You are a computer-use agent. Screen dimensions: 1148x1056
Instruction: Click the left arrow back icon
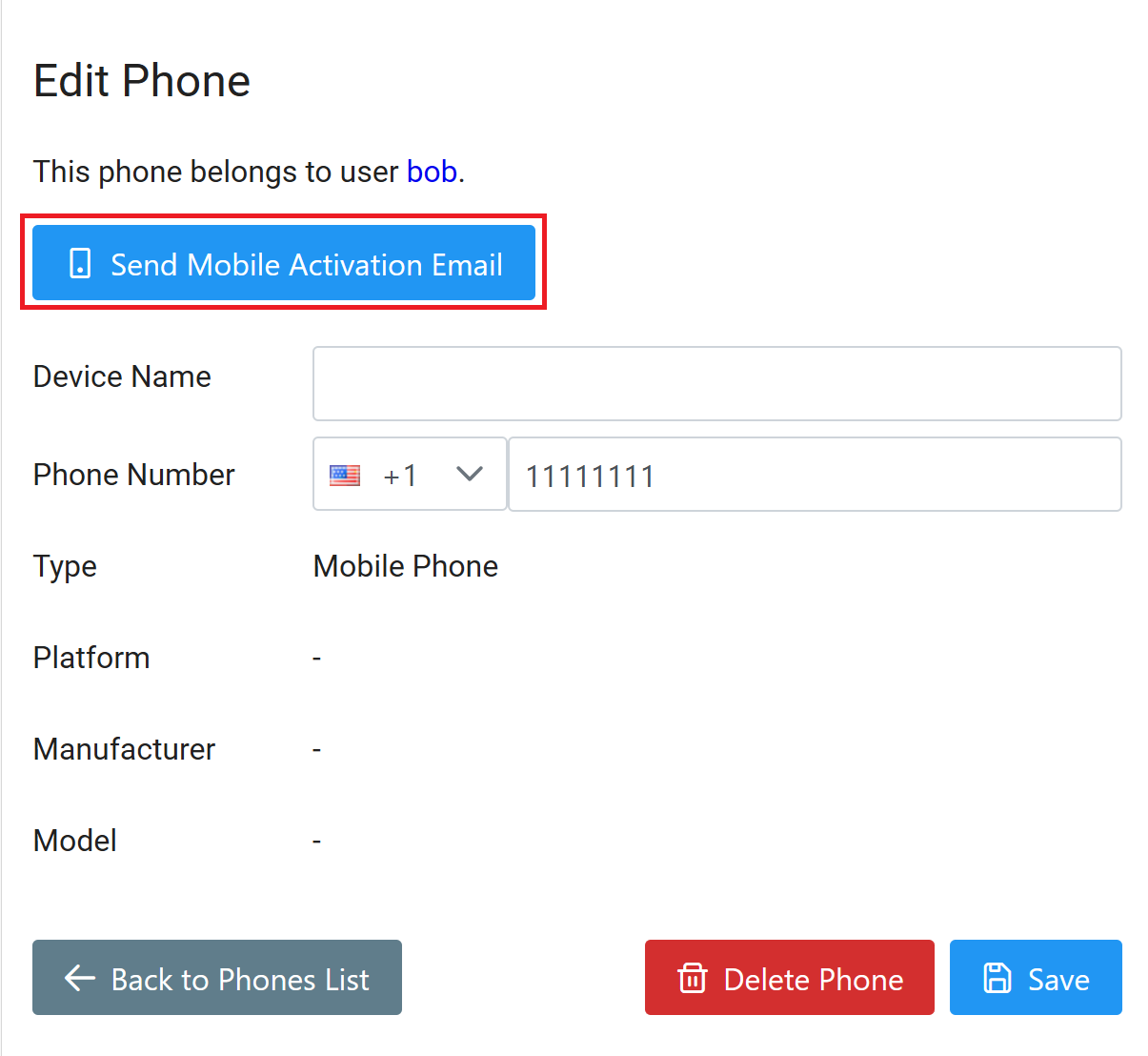tap(80, 978)
